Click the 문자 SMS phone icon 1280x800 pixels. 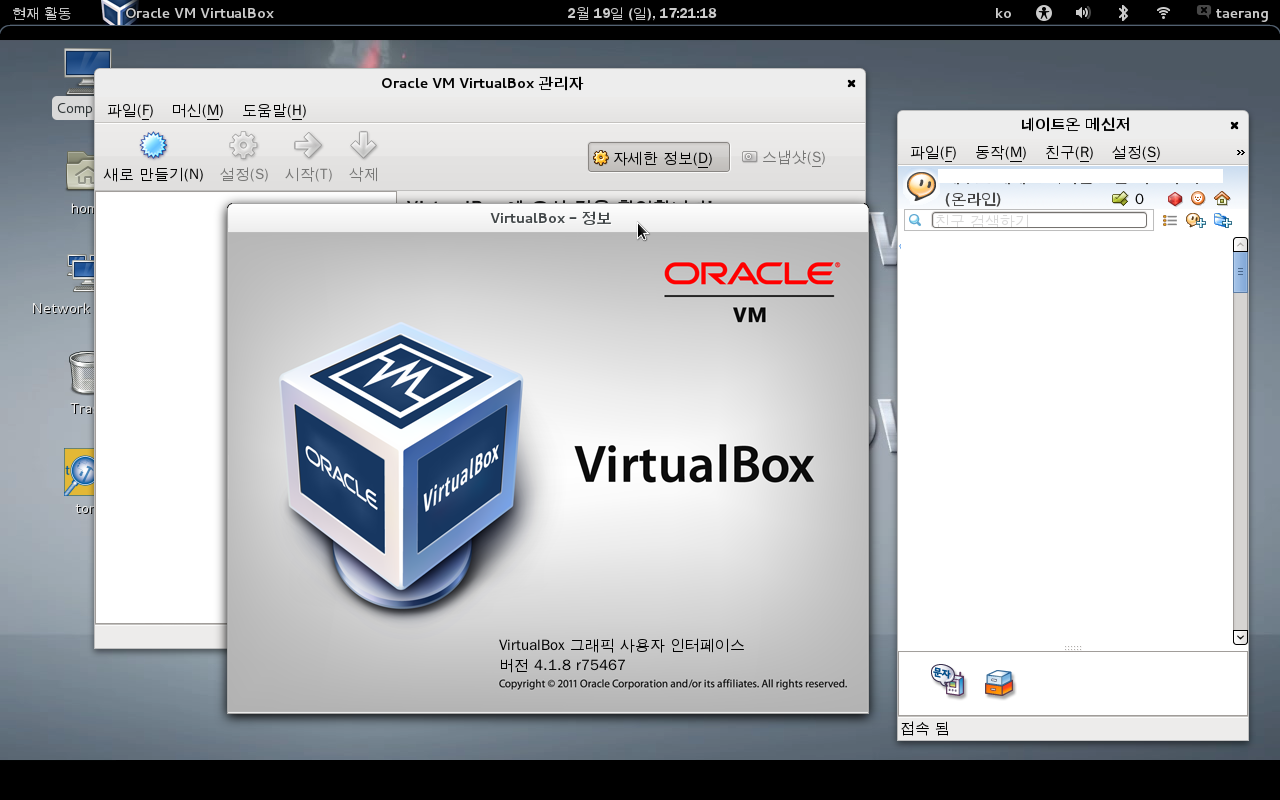947,681
